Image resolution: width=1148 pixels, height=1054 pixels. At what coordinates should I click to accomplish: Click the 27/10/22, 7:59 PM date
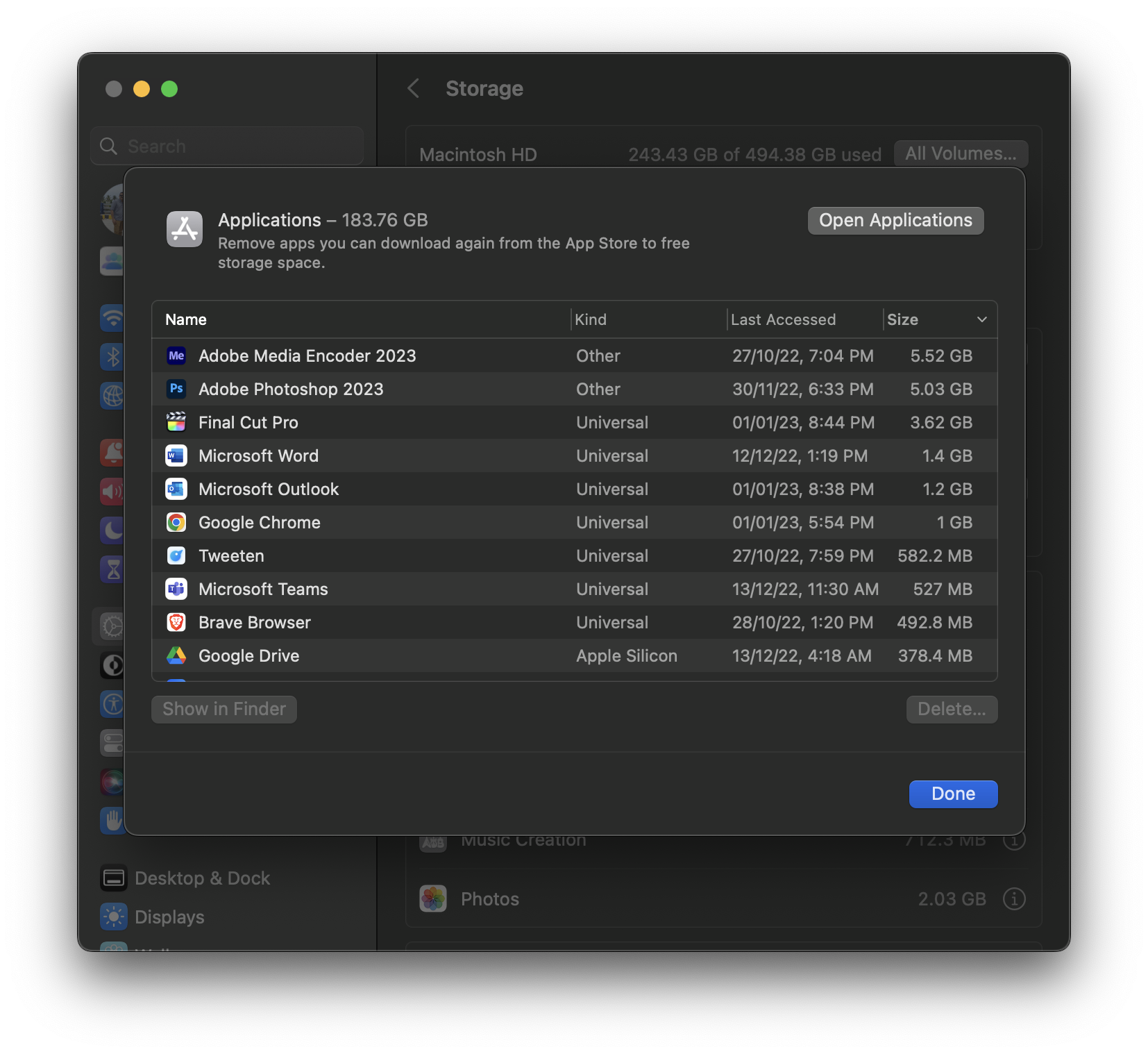(803, 555)
